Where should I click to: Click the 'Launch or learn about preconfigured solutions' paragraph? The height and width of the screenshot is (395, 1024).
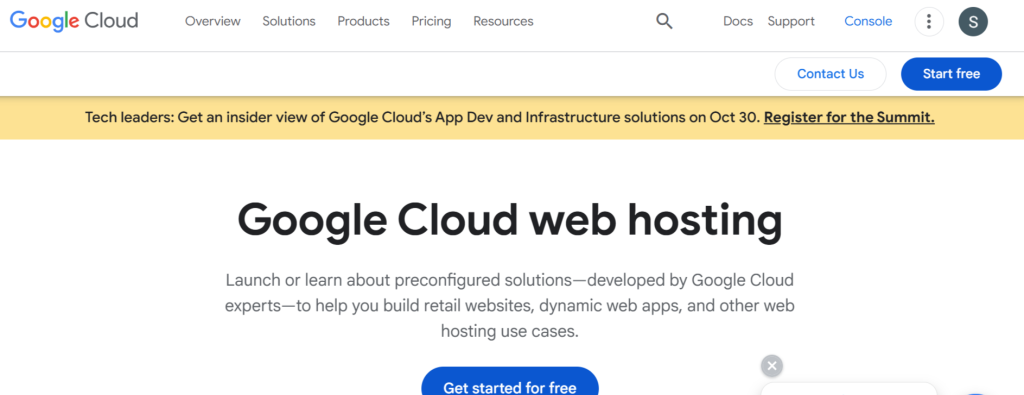(x=509, y=306)
